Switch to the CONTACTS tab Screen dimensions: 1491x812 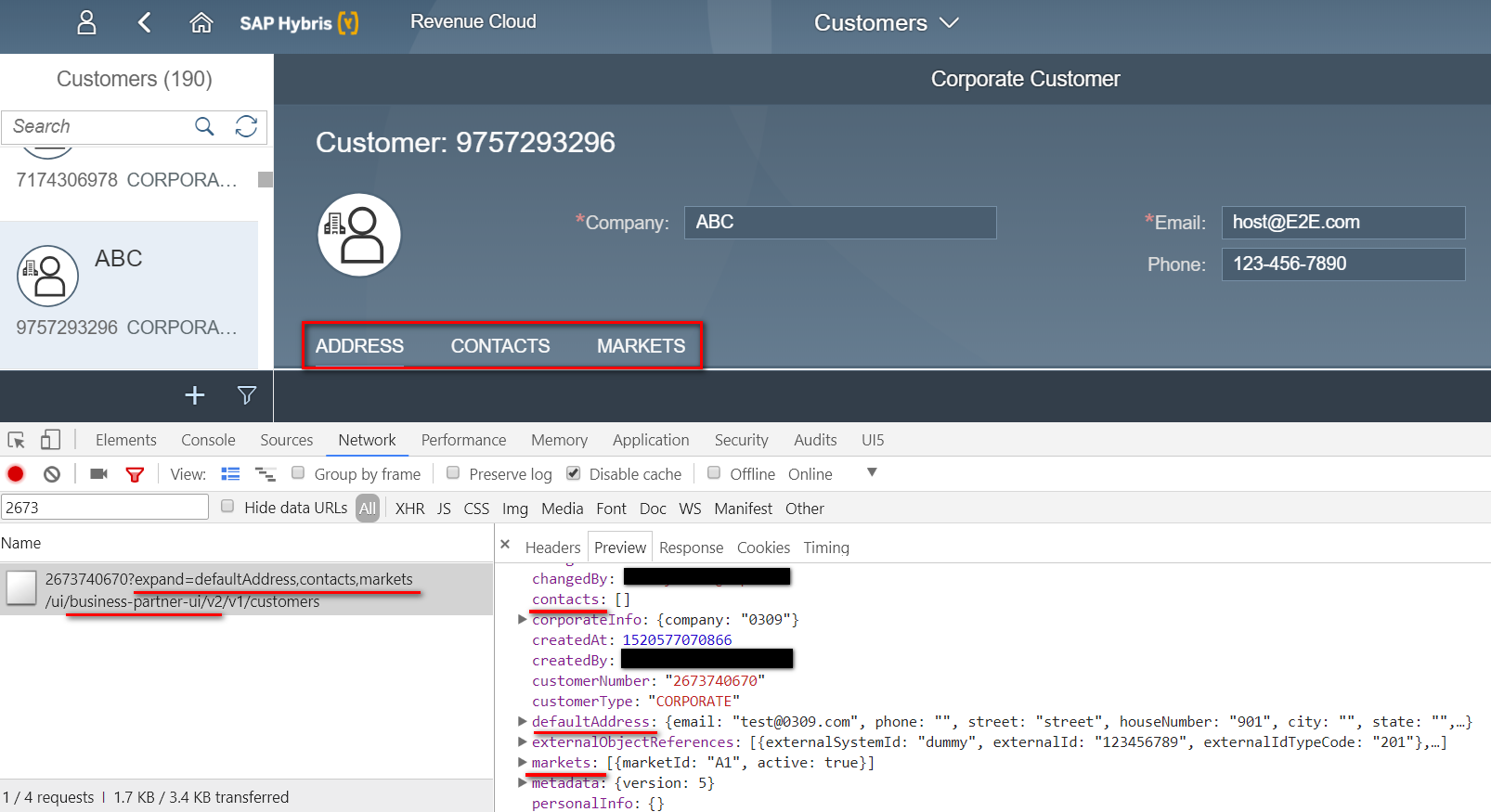click(500, 346)
